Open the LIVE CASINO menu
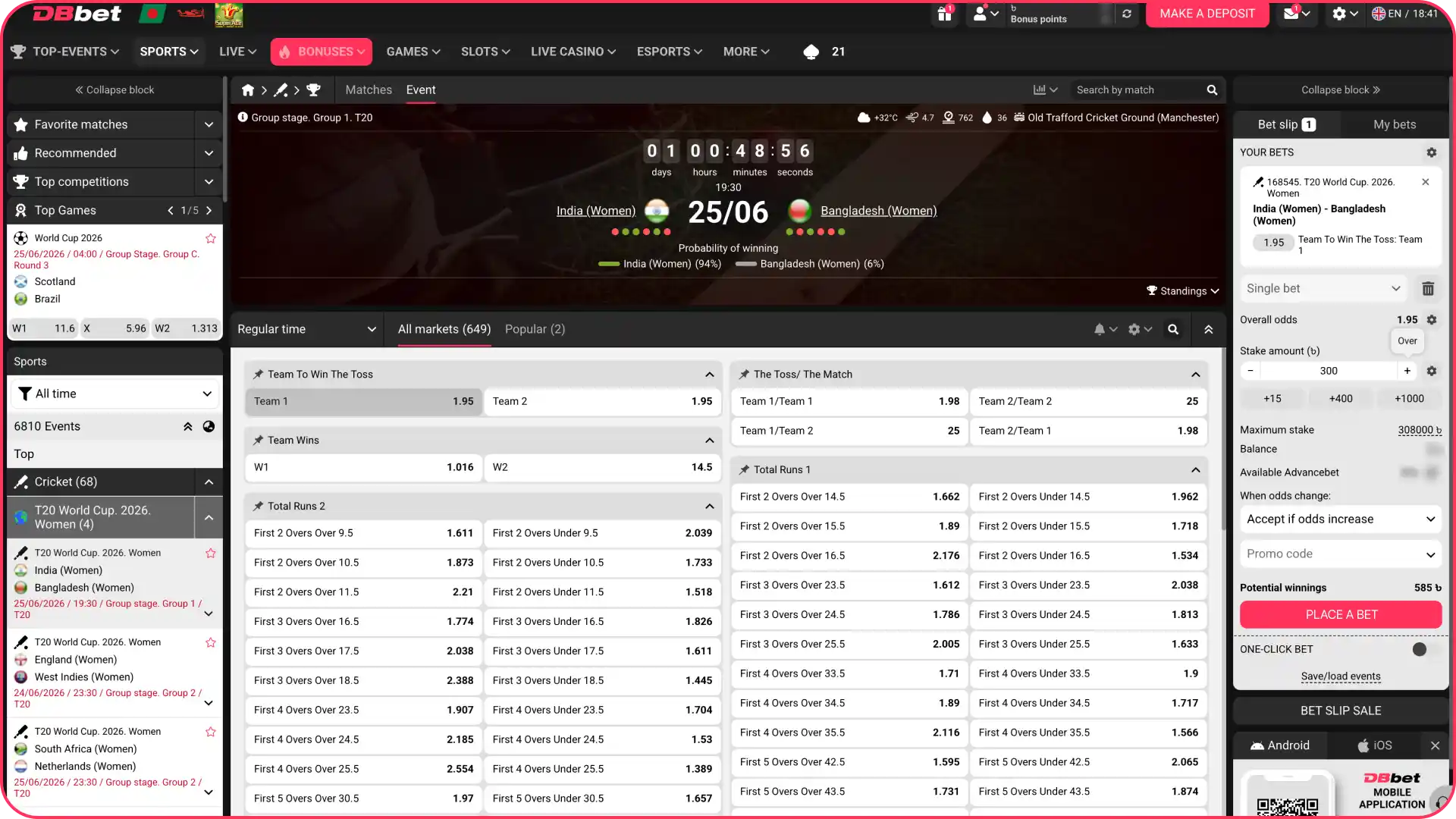This screenshot has height=819, width=1456. pos(573,52)
